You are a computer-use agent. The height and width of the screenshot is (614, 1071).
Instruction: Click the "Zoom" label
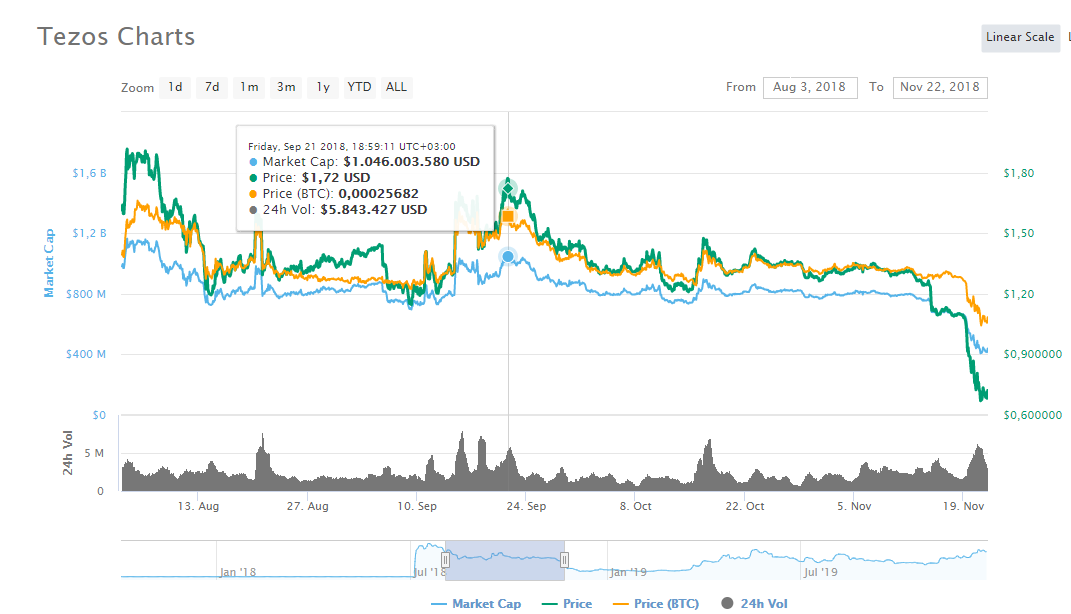137,88
